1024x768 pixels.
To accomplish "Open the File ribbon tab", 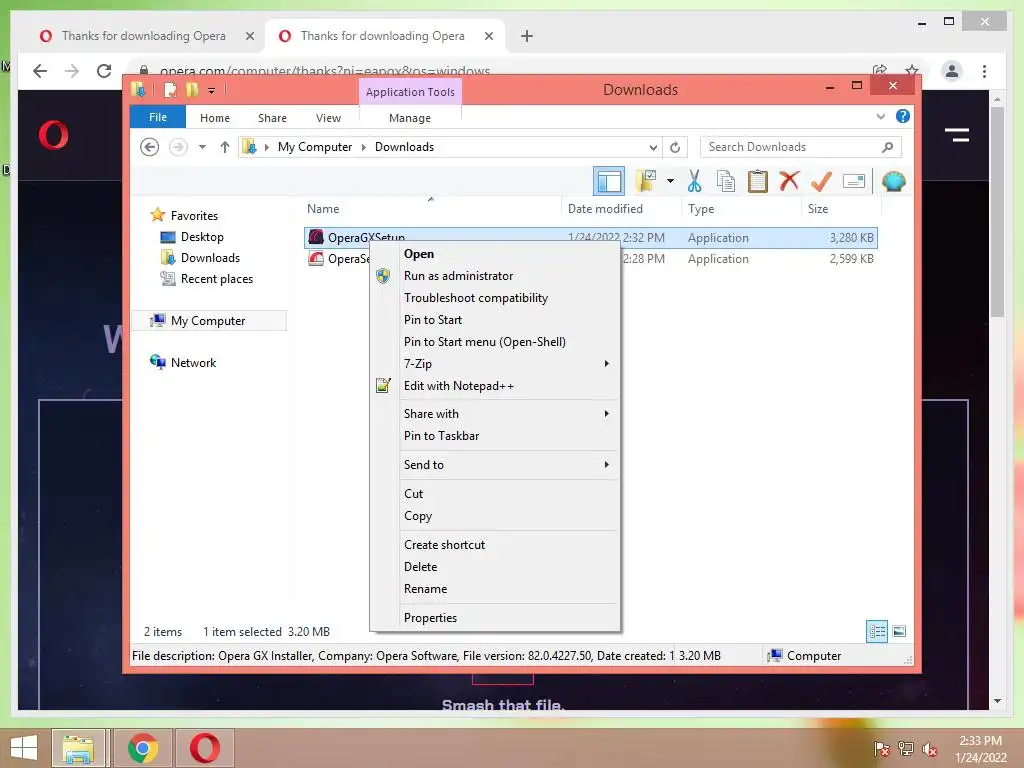I will (158, 117).
